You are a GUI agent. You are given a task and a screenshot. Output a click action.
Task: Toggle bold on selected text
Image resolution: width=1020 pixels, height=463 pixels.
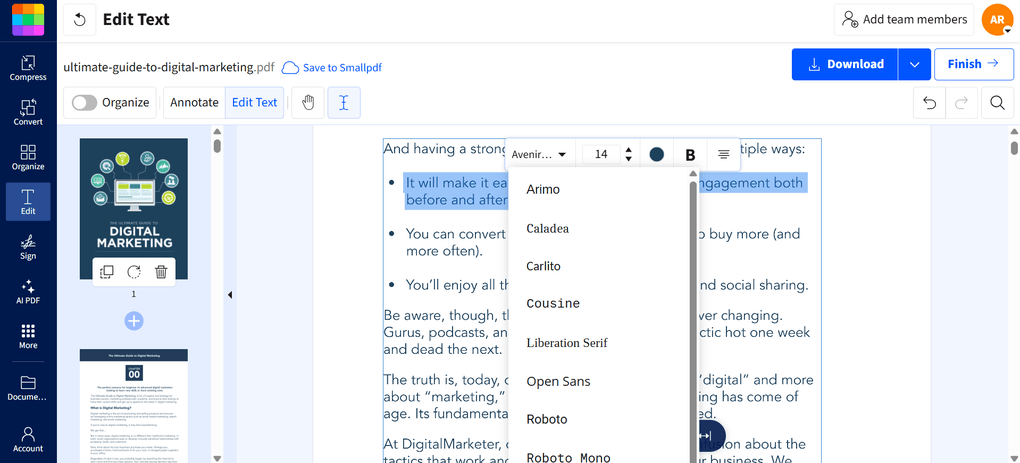pos(690,155)
